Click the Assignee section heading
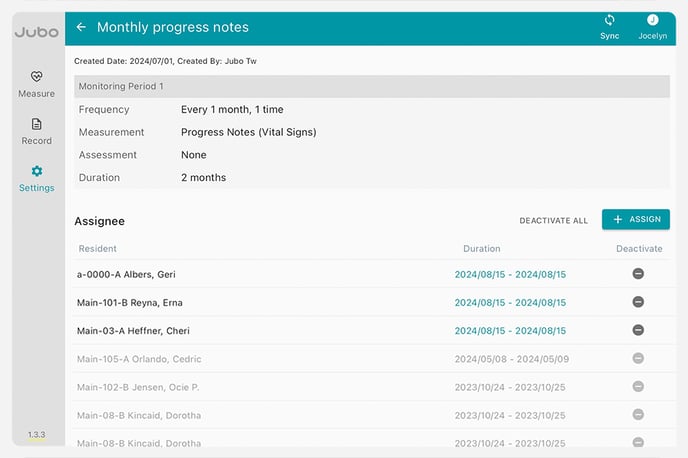Image resolution: width=688 pixels, height=458 pixels. [x=100, y=221]
